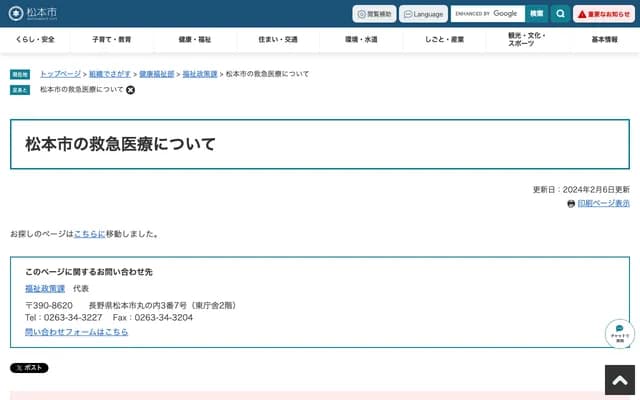Image resolution: width=640 pixels, height=400 pixels.
Task: Follow the こちらに redirect link
Action: [x=89, y=234]
